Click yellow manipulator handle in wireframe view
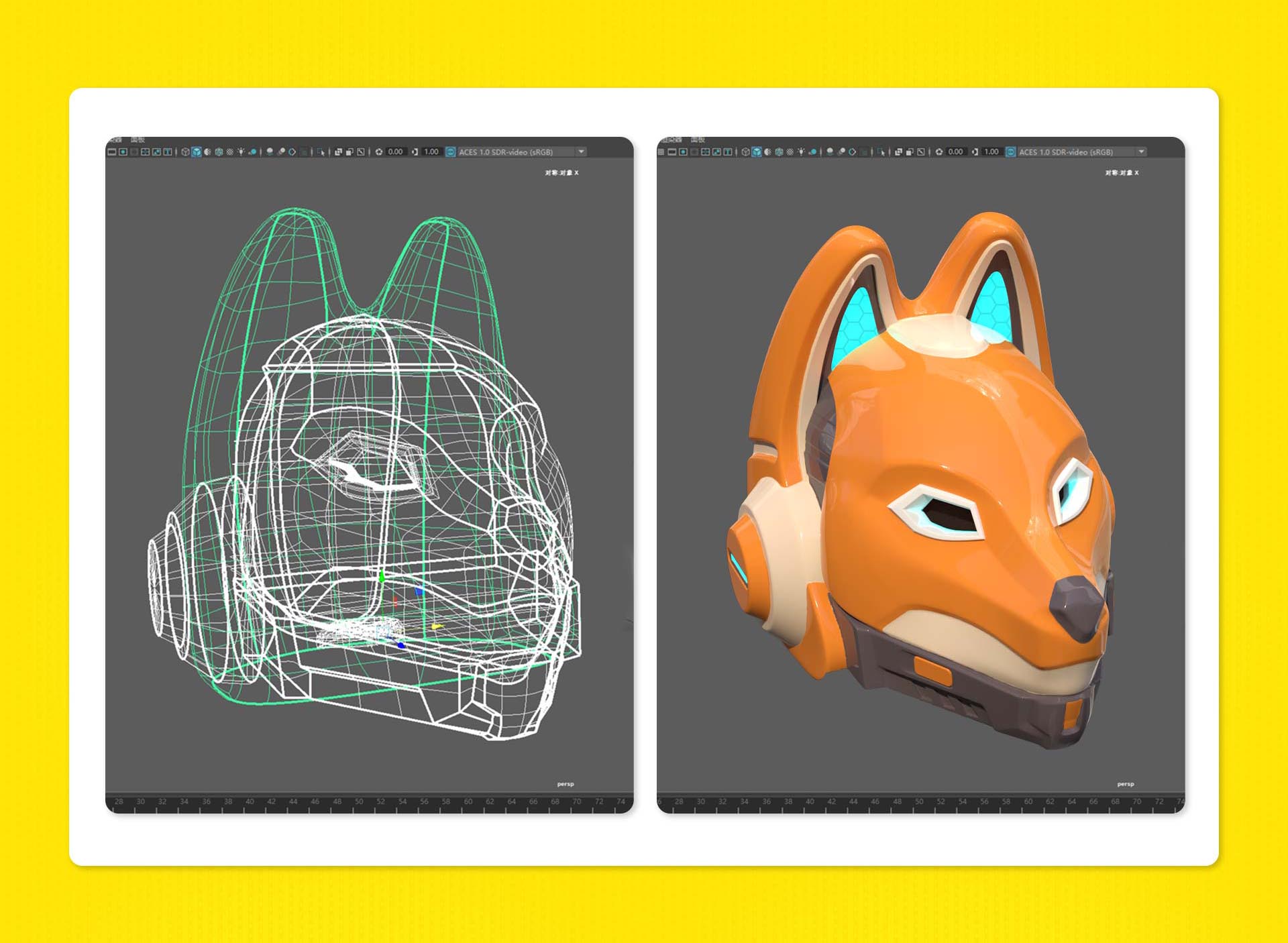Viewport: 1288px width, 943px height. (x=437, y=626)
